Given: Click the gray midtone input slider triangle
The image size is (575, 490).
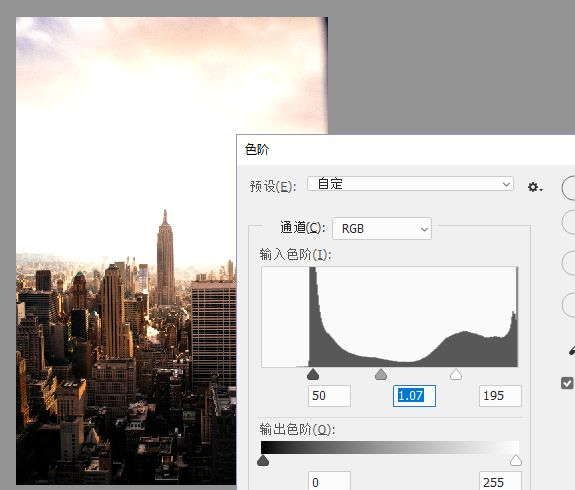Looking at the screenshot, I should pyautogui.click(x=381, y=374).
